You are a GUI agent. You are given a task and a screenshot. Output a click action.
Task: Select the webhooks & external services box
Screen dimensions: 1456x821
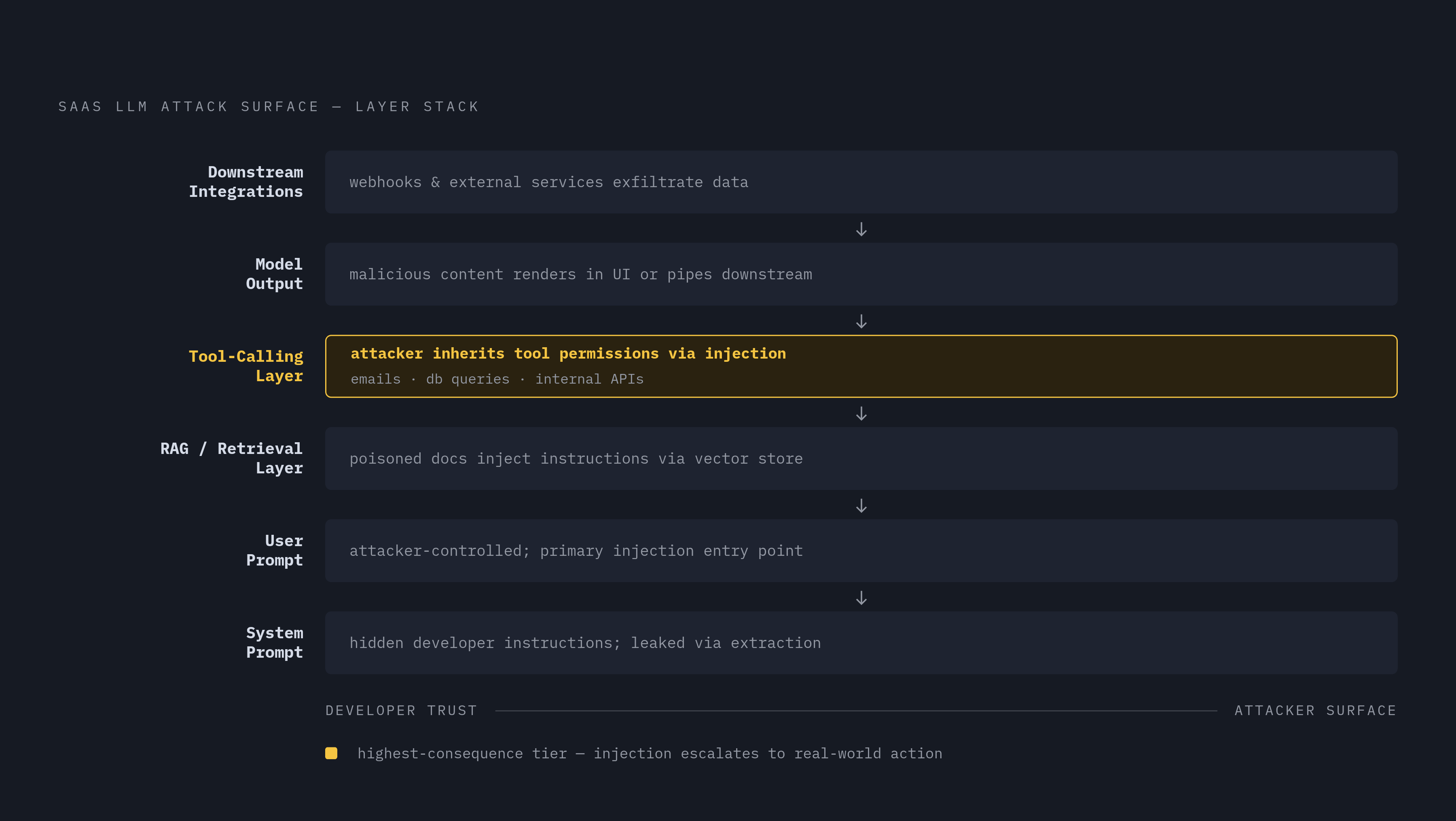pyautogui.click(x=861, y=182)
